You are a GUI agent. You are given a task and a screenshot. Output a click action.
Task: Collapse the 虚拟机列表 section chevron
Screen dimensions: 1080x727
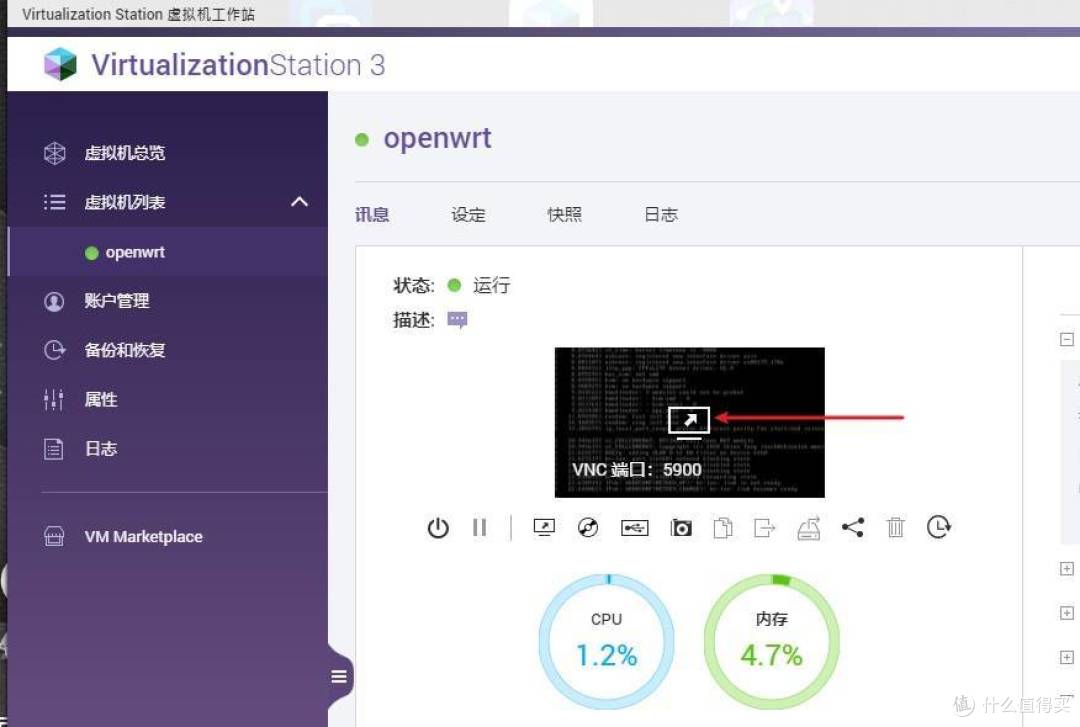(x=299, y=201)
